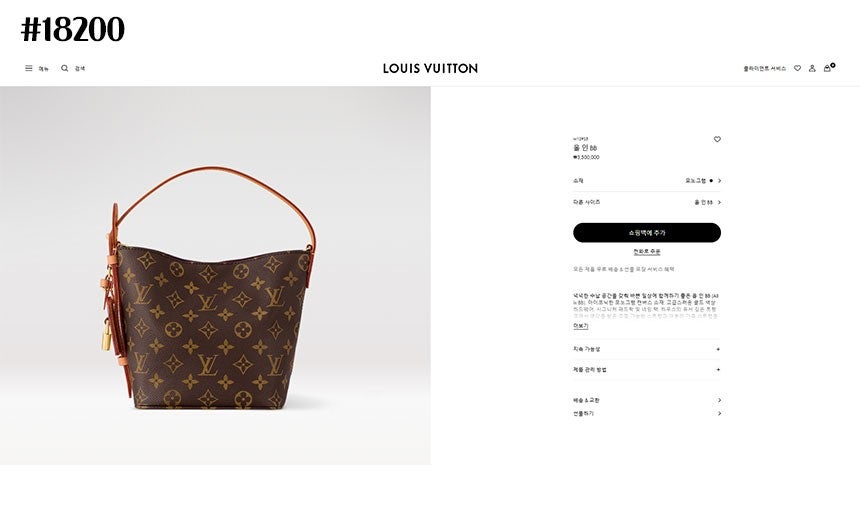Open the hamburger menu icon
This screenshot has width=860, height=515.
coord(29,69)
